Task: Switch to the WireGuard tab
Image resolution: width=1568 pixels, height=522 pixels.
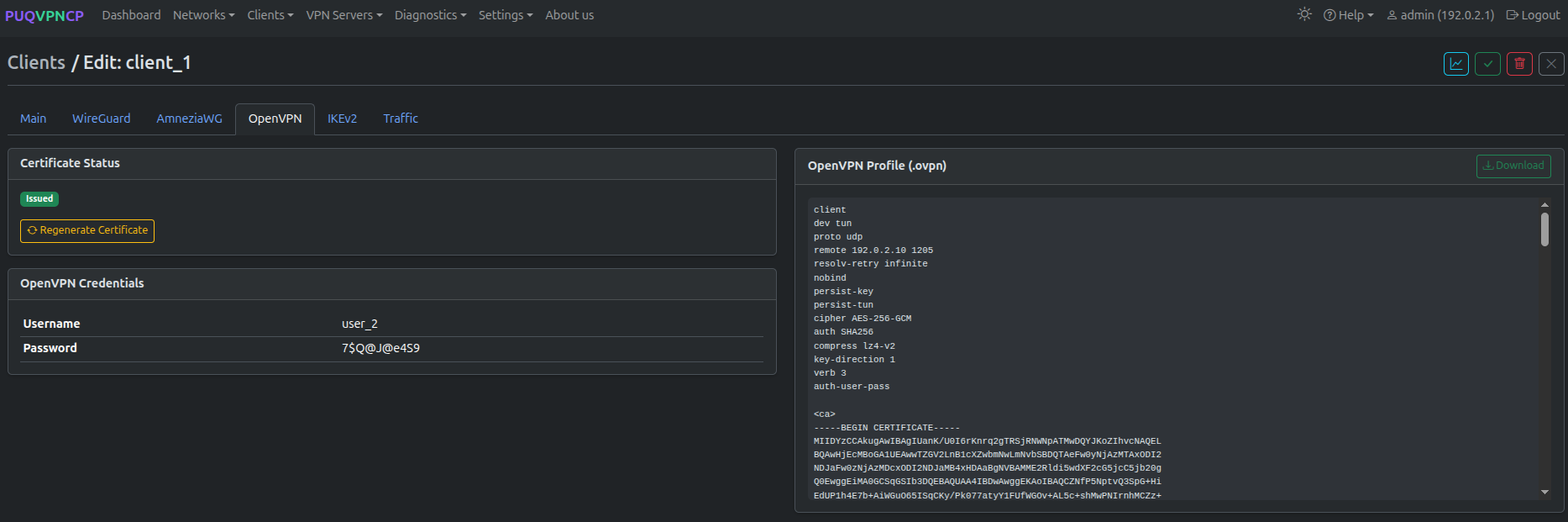Action: 102,119
